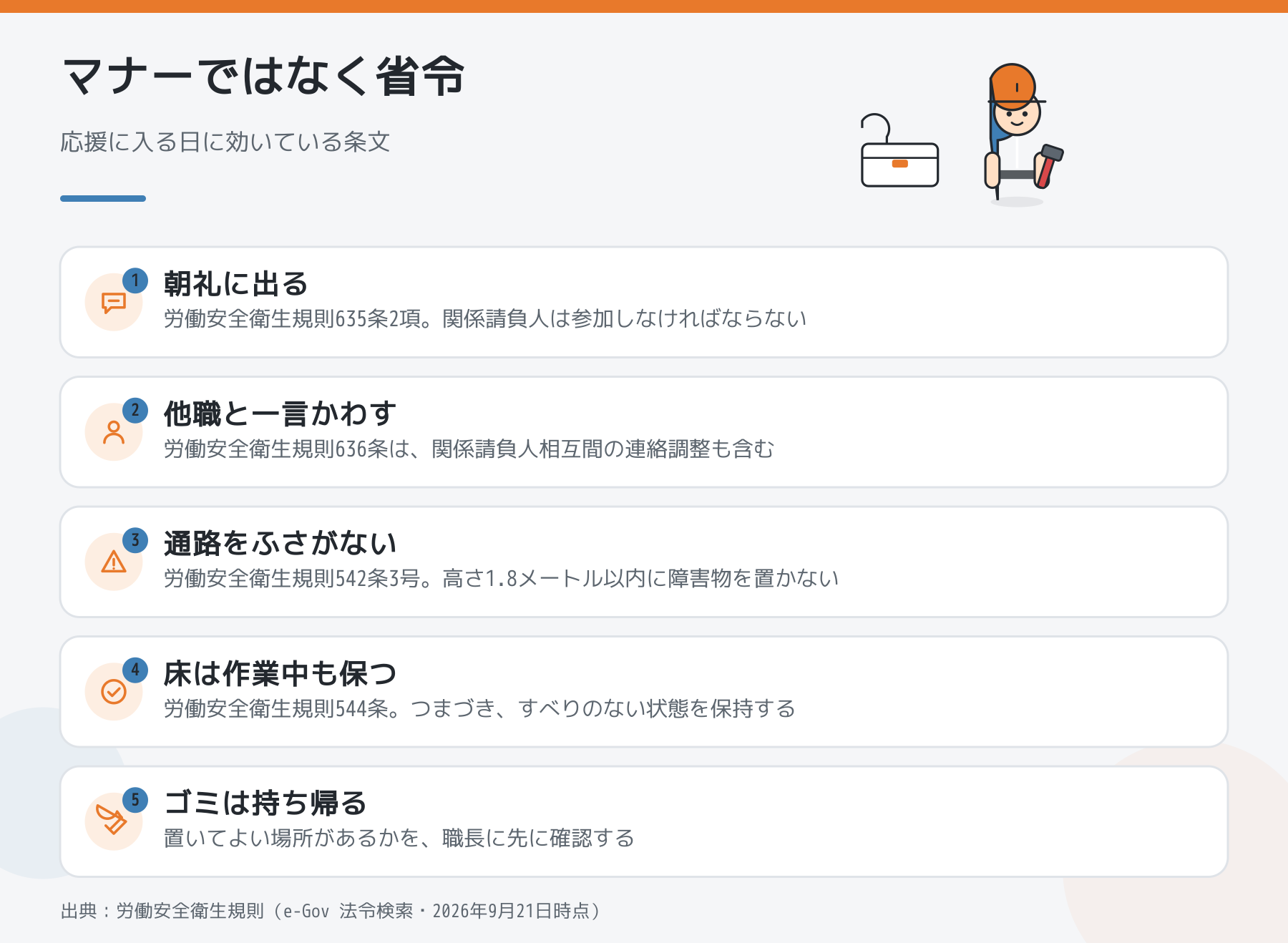The height and width of the screenshot is (943, 1288).
Task: Click the description citing 635条2項
Action: tap(485, 318)
